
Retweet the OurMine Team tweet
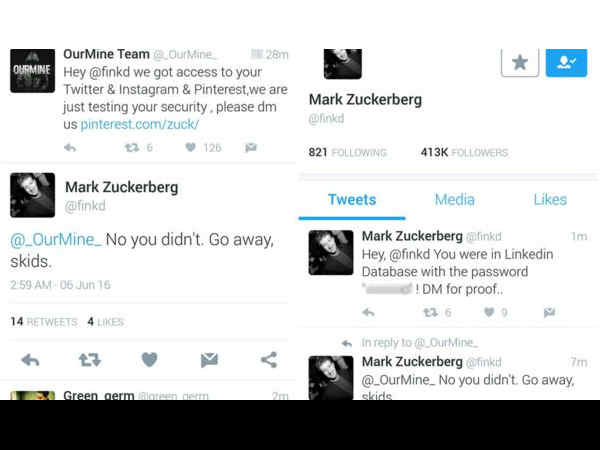click(x=131, y=148)
